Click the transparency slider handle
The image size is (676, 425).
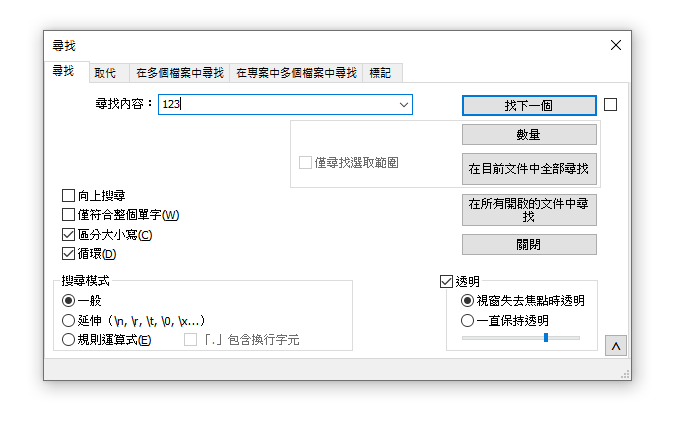546,338
